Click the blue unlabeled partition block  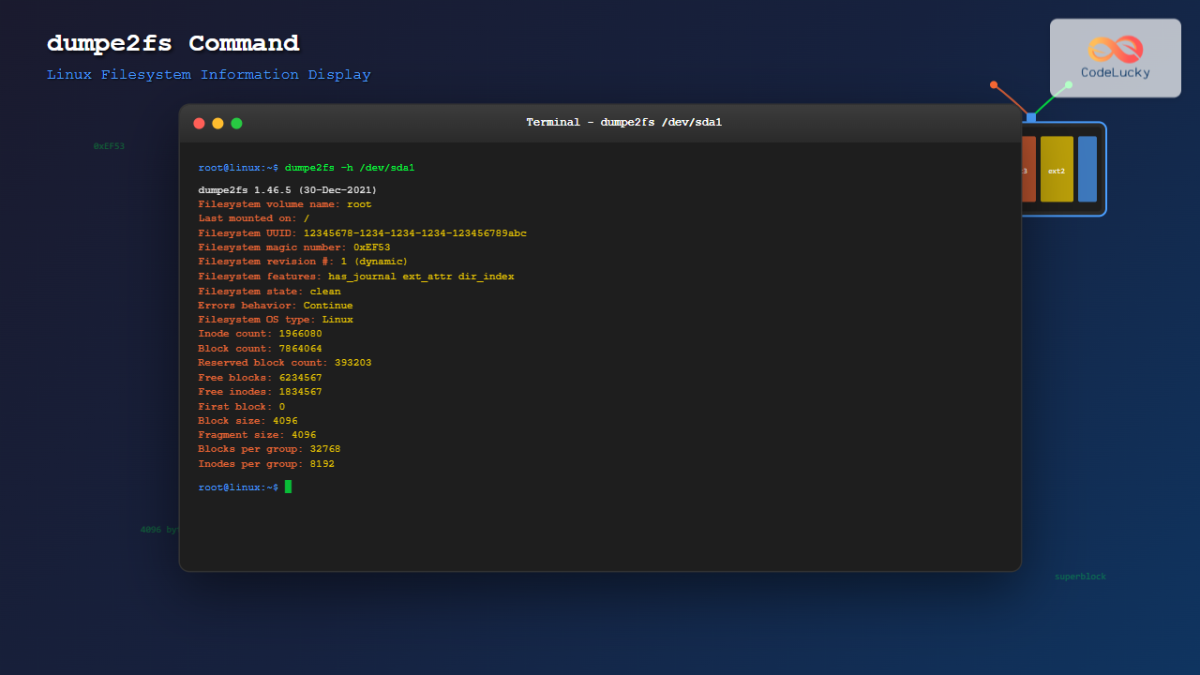click(1088, 168)
